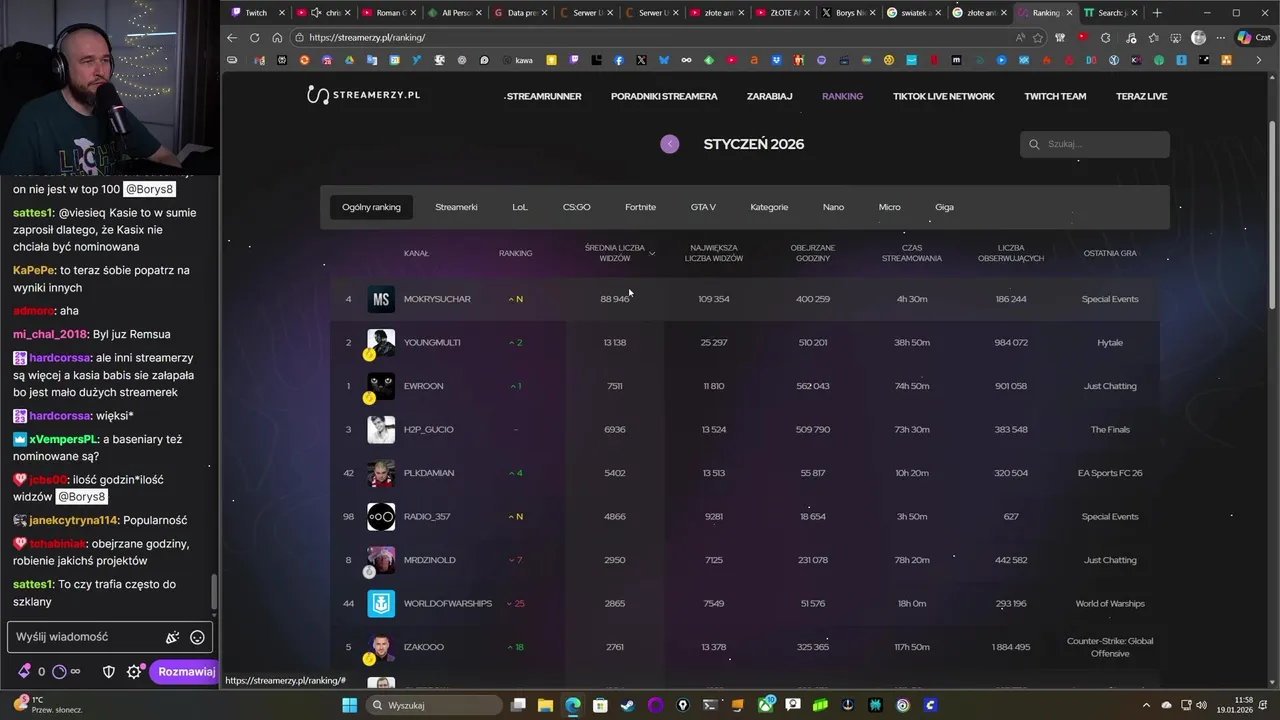Reload the ranking page
The height and width of the screenshot is (720, 1280).
[254, 37]
